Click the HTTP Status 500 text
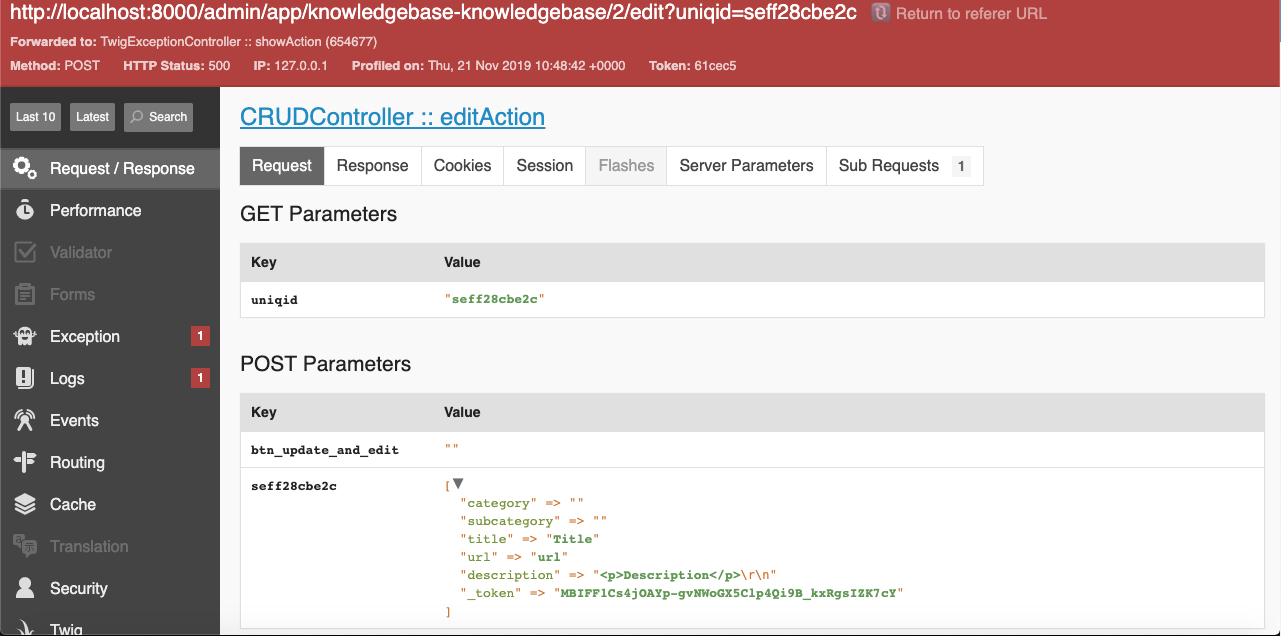 pyautogui.click(x=176, y=65)
